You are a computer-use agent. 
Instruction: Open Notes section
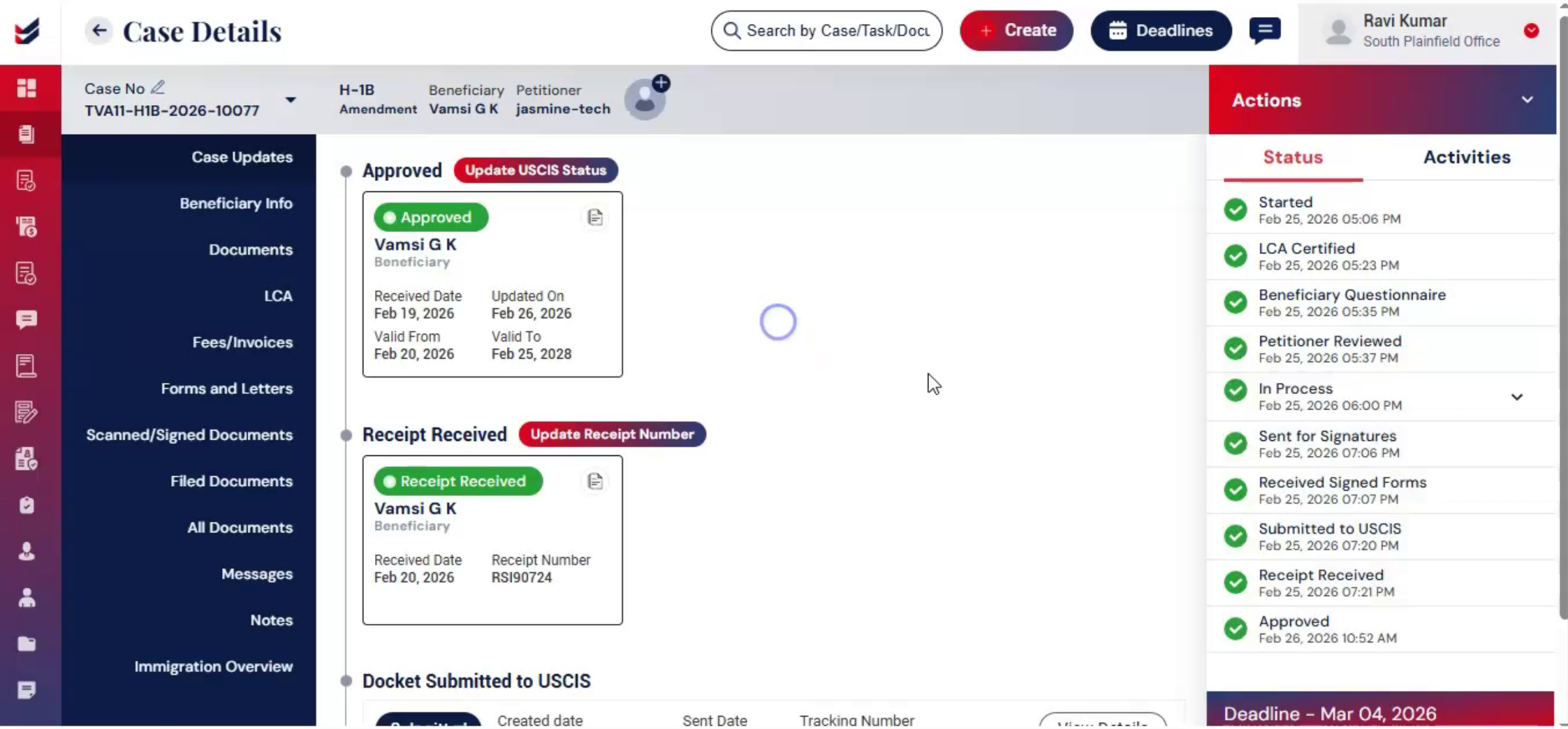[x=272, y=621]
